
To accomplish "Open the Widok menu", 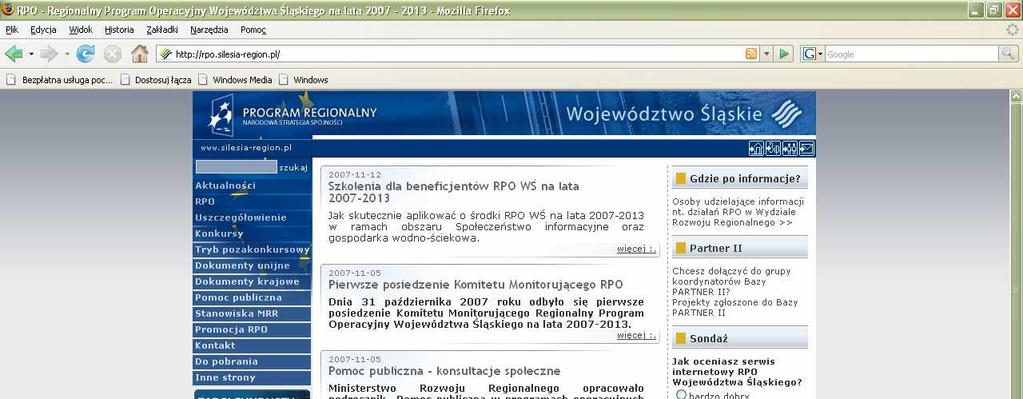I will point(80,29).
